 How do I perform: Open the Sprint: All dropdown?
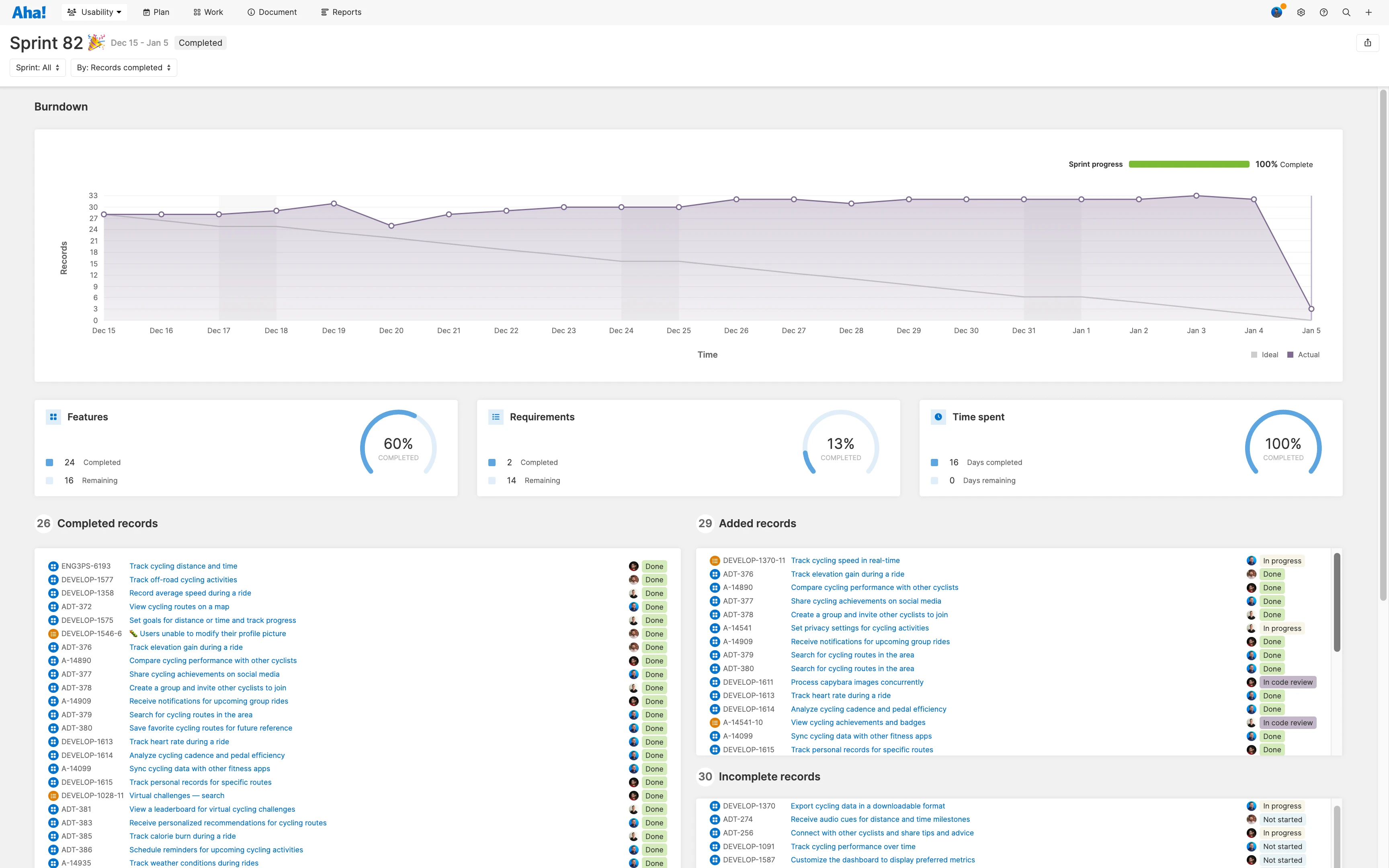(x=37, y=68)
